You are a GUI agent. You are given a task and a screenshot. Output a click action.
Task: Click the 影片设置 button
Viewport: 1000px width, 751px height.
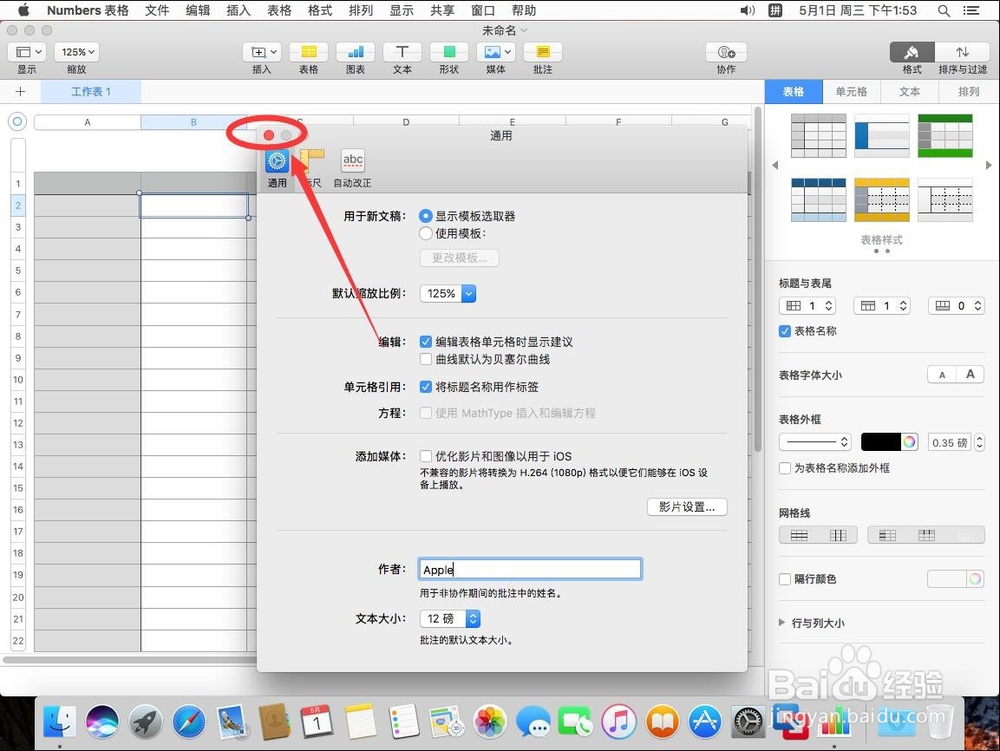point(687,506)
